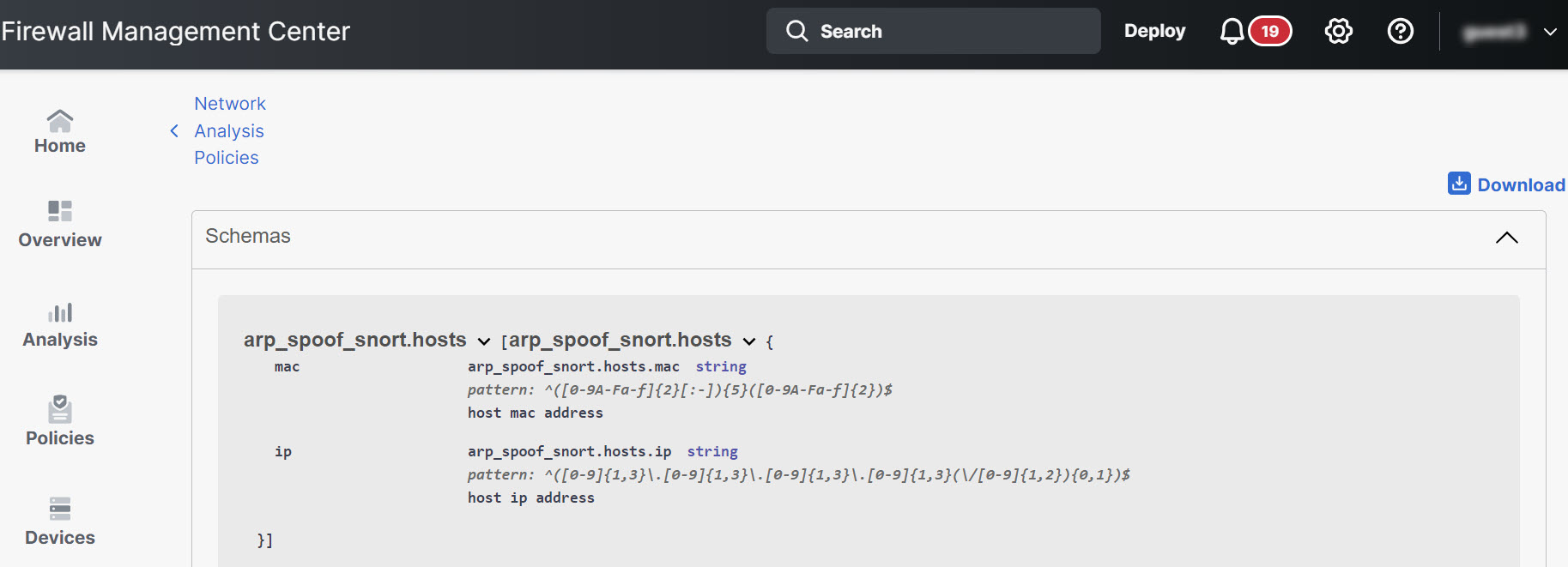Open the Analysis bar chart icon
The width and height of the screenshot is (1568, 567).
click(x=59, y=312)
